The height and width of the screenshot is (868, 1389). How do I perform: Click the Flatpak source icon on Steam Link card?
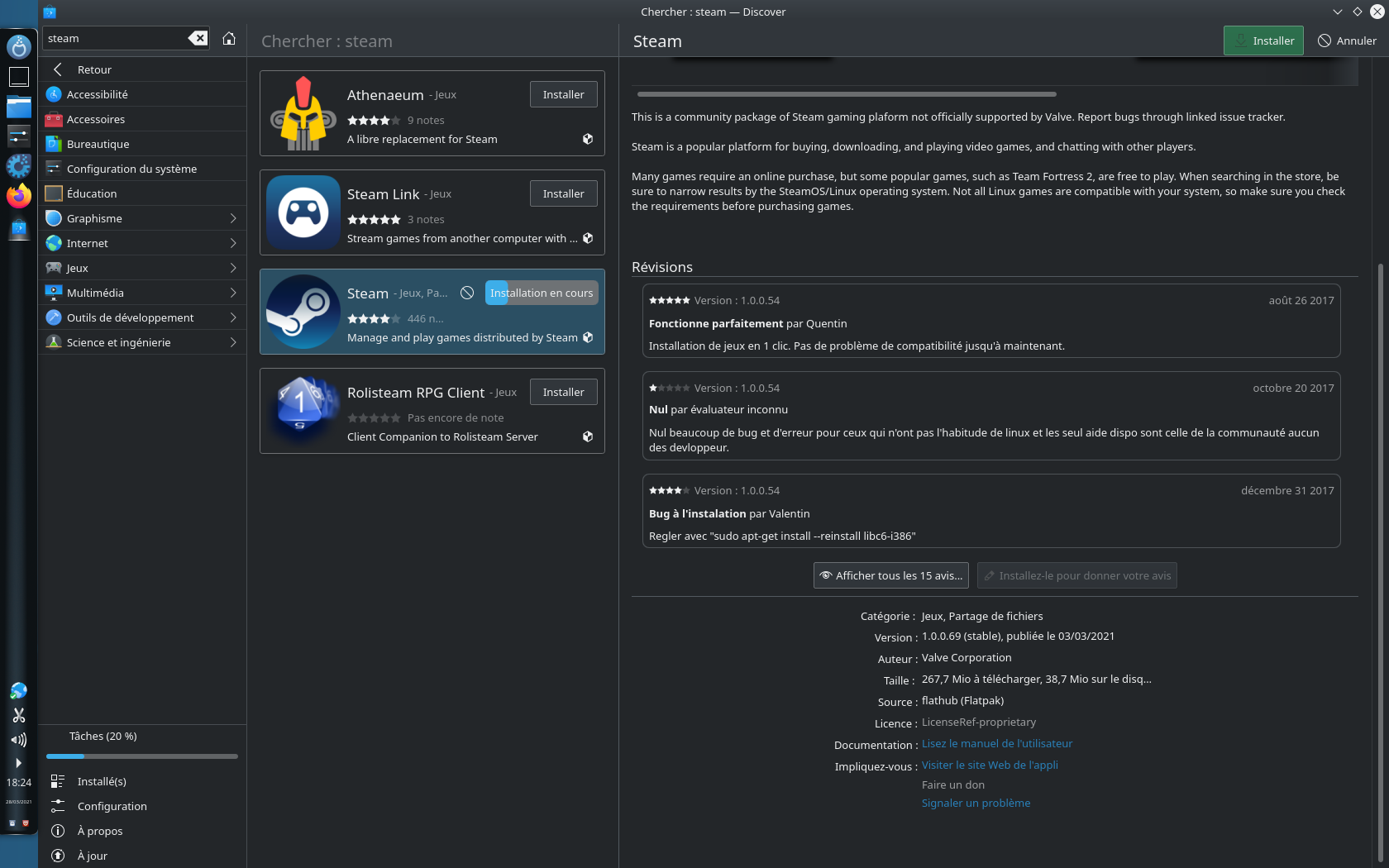(588, 238)
